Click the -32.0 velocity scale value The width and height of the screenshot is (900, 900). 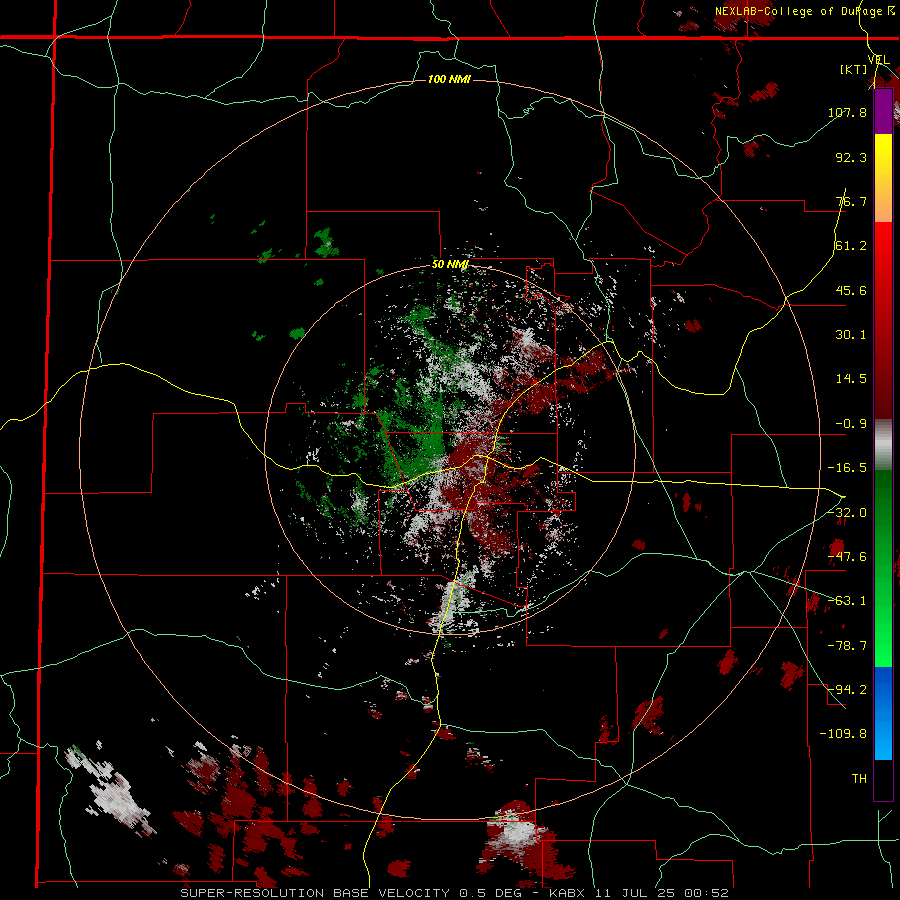[847, 513]
